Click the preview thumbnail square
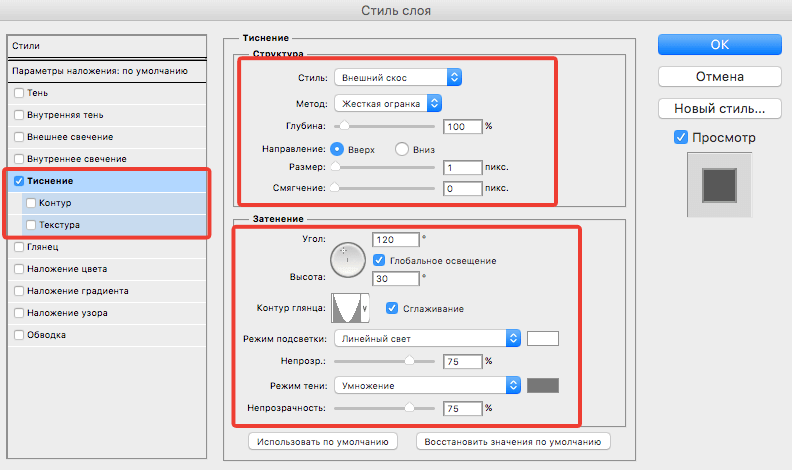 (718, 187)
